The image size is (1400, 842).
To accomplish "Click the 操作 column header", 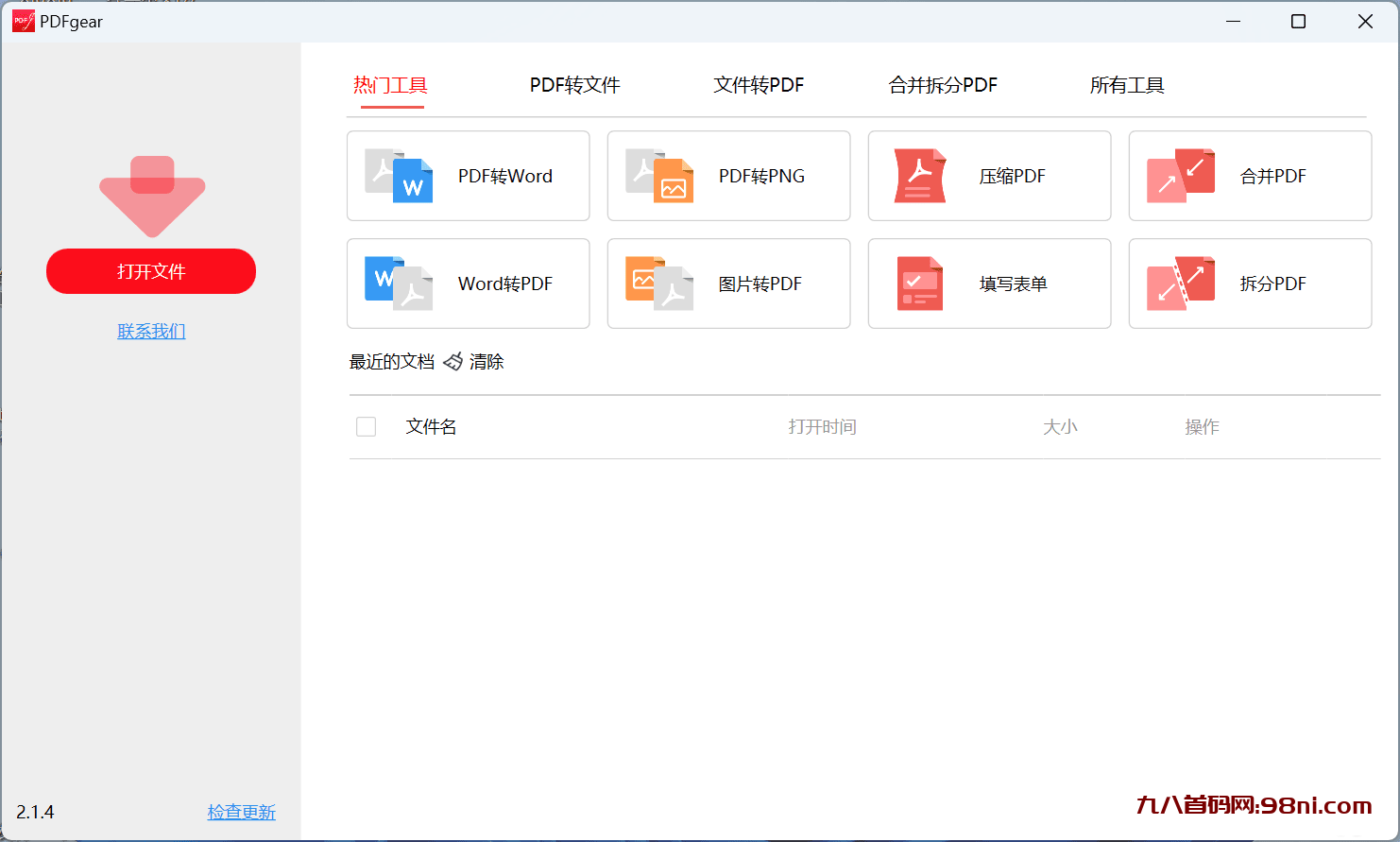I will click(1202, 427).
